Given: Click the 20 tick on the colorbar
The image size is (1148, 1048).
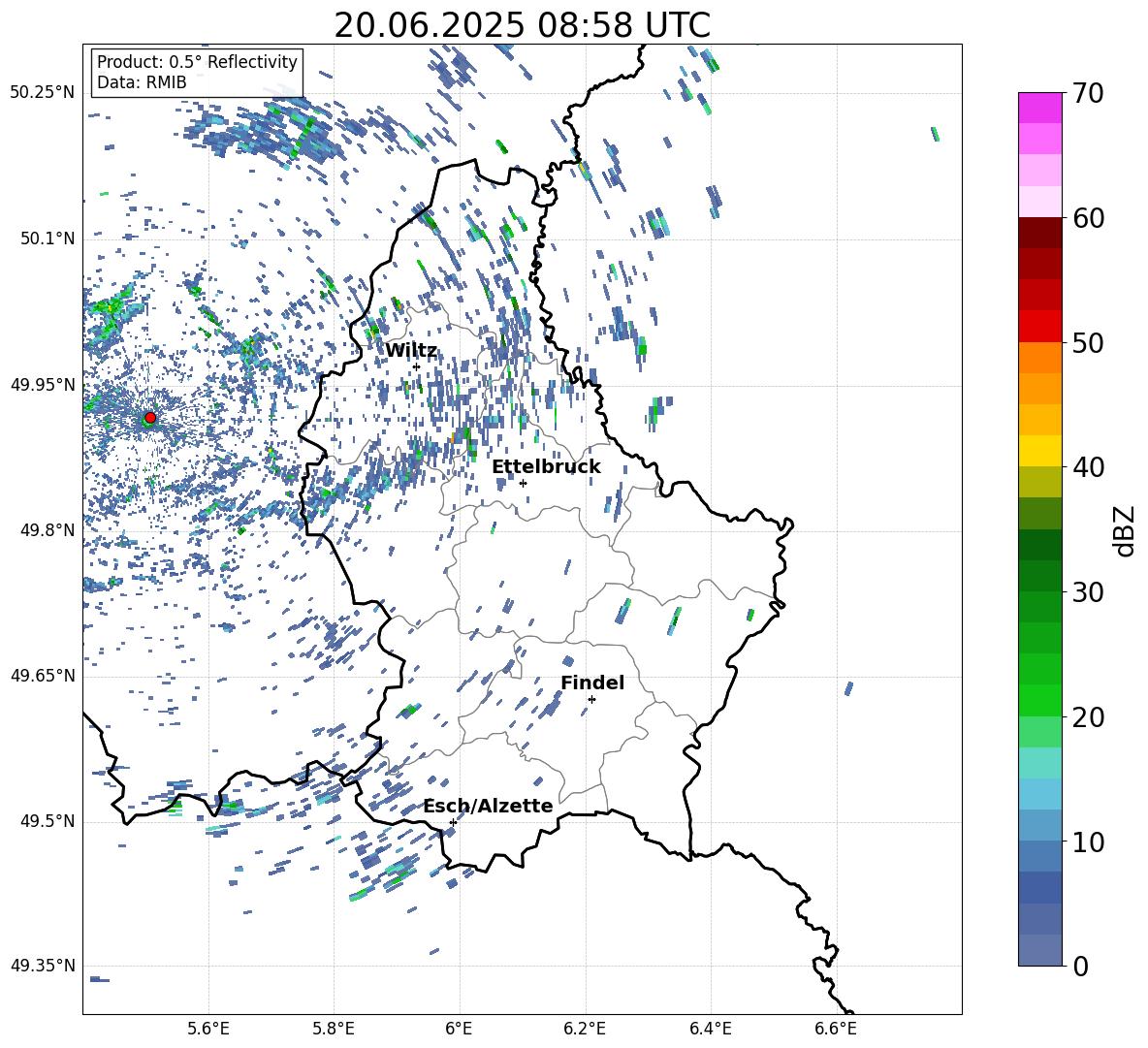Looking at the screenshot, I should 1088,717.
